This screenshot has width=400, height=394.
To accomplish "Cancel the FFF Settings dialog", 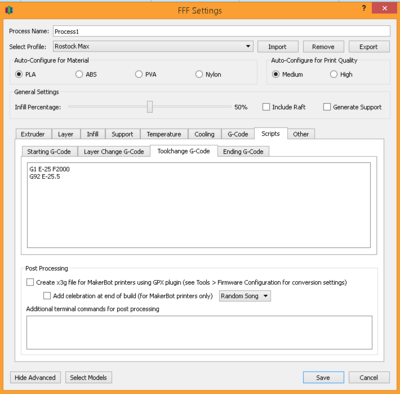I will click(369, 377).
